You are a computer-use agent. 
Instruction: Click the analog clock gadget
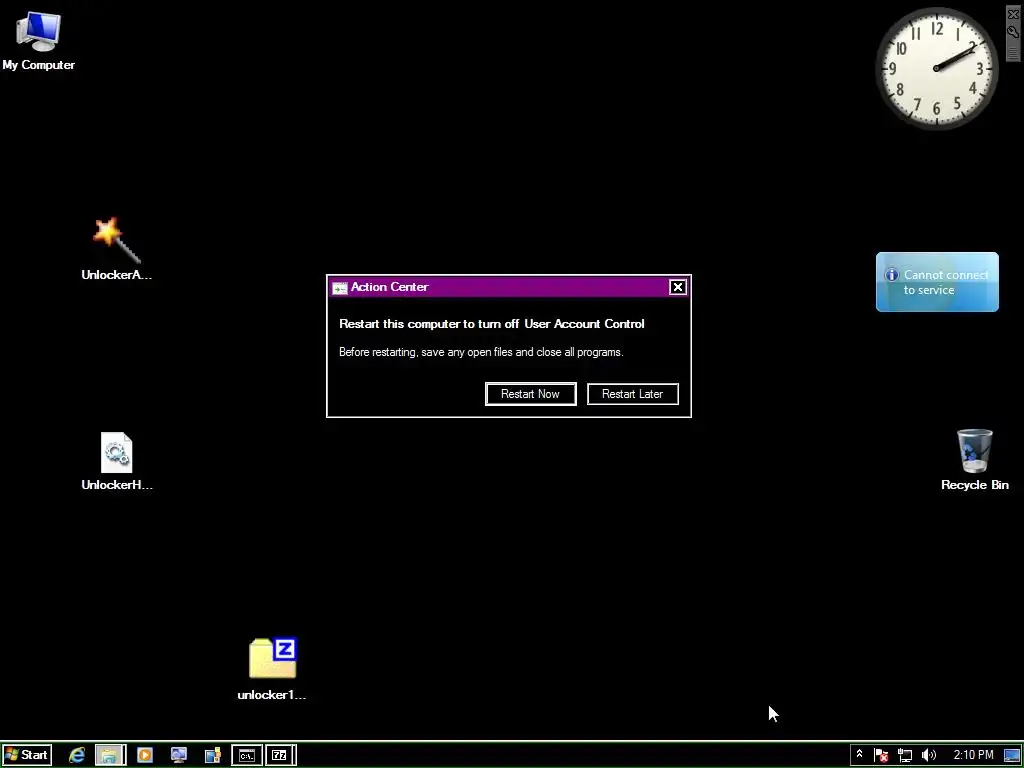tap(936, 68)
